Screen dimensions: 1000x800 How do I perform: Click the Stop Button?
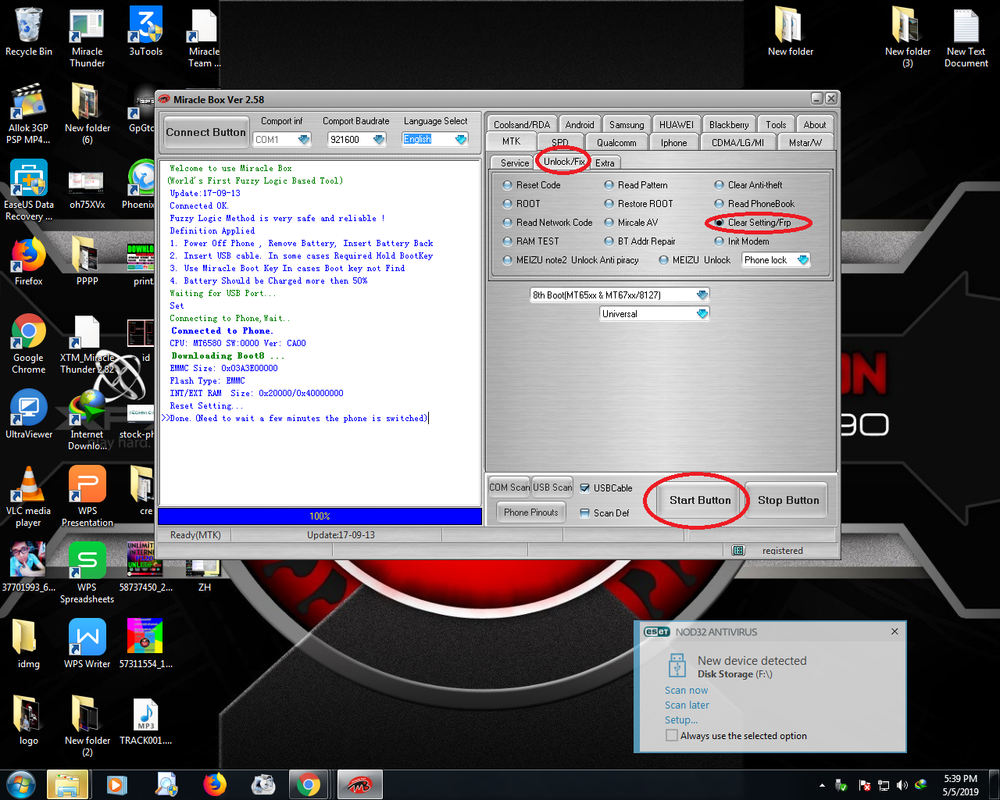[x=788, y=500]
